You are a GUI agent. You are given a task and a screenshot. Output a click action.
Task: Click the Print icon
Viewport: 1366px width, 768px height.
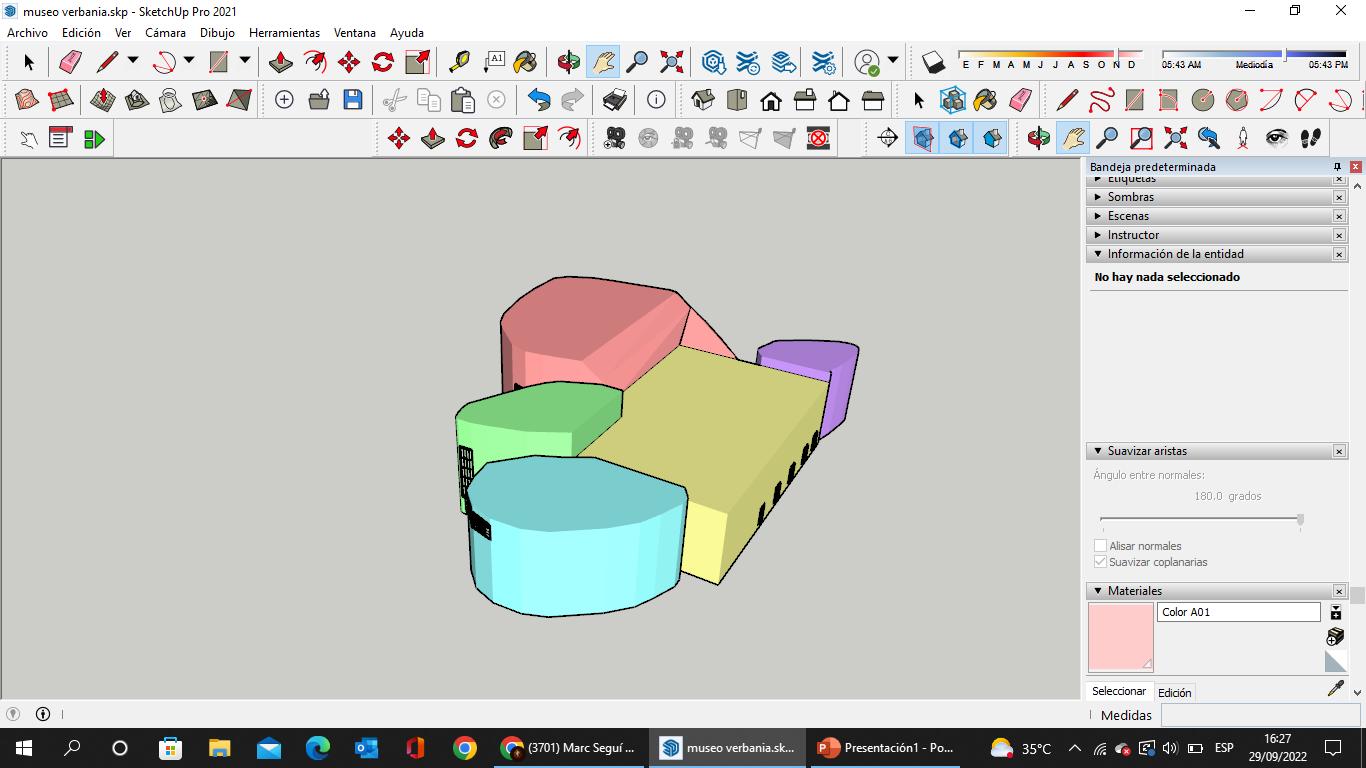(x=615, y=100)
